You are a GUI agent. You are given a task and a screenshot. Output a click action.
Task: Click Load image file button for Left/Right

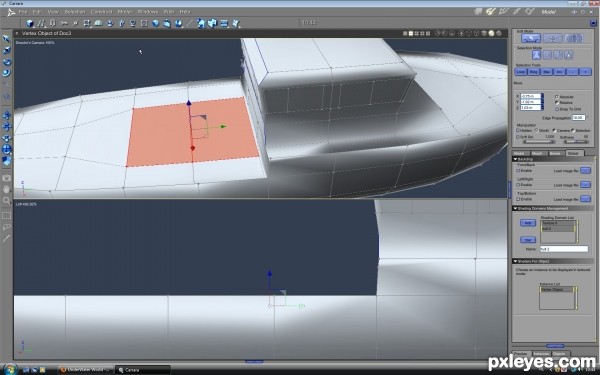pyautogui.click(x=585, y=184)
